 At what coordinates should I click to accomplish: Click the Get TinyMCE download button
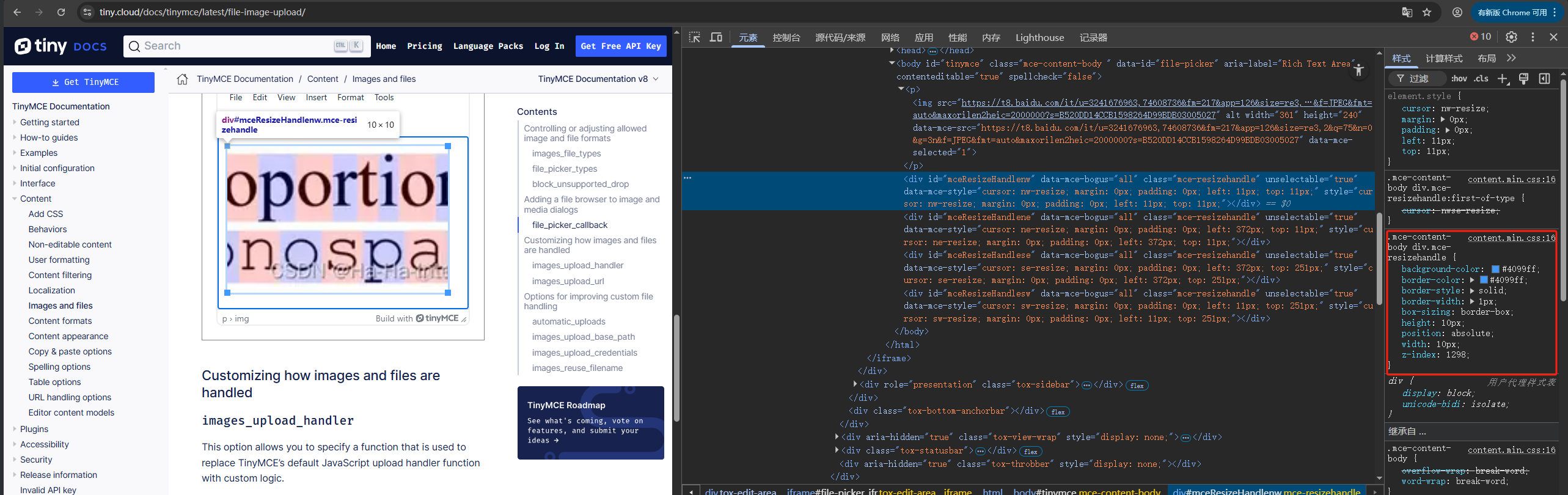[83, 82]
